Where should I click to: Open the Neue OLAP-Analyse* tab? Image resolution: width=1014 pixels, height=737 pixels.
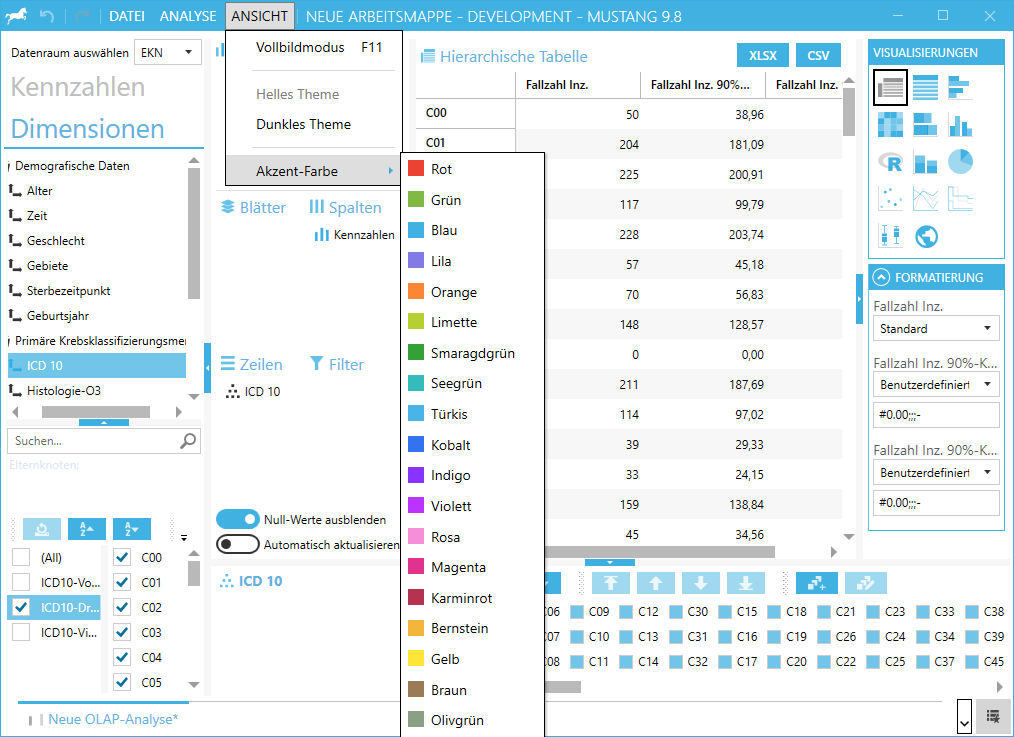(113, 719)
